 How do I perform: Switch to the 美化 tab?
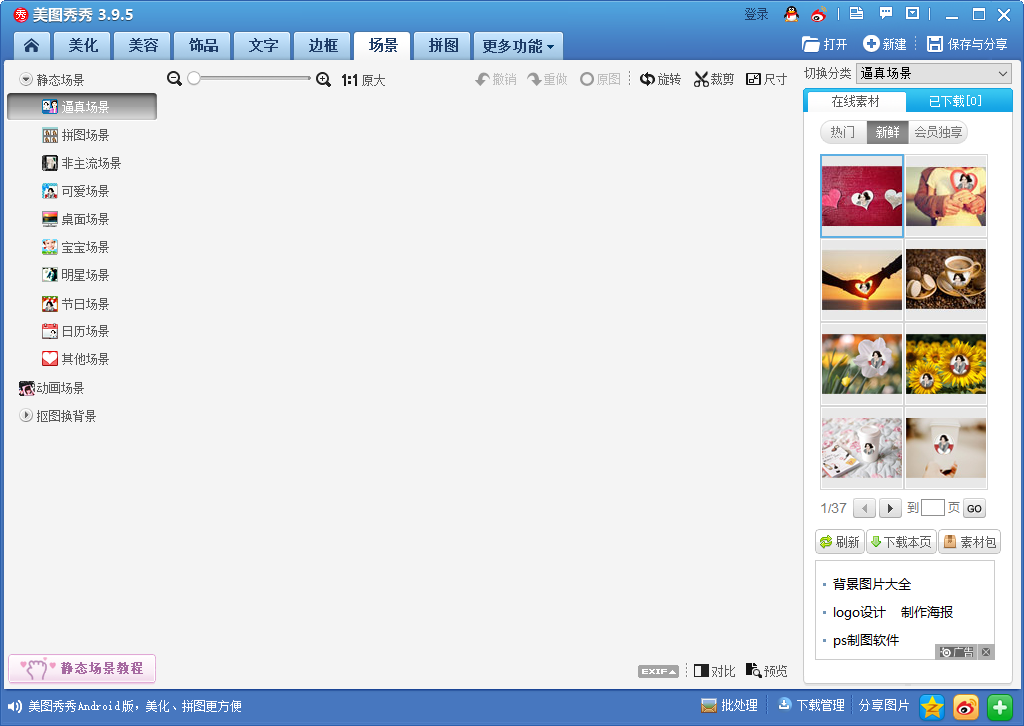[83, 46]
